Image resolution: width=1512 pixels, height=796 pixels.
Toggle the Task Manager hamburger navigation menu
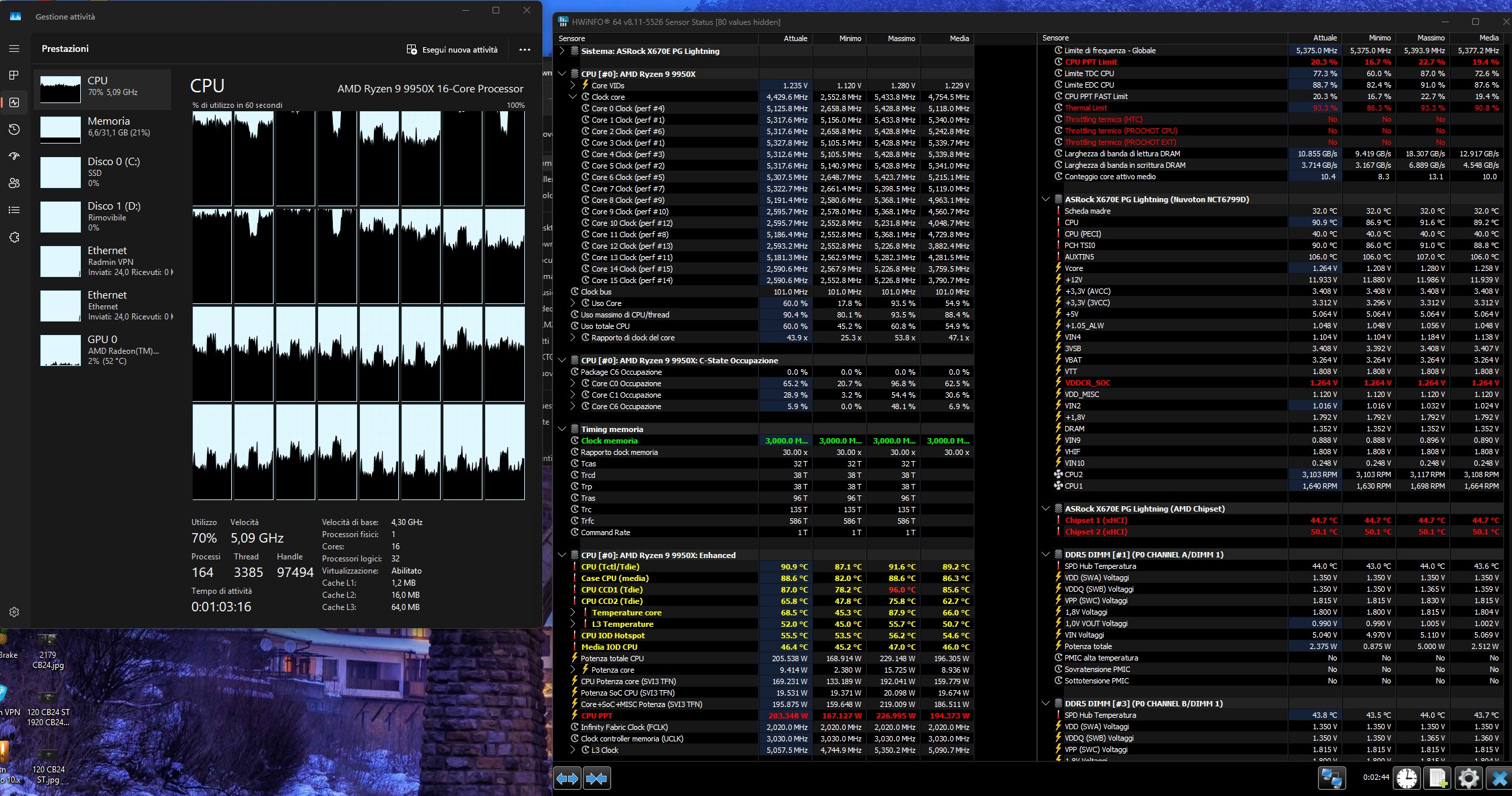point(14,49)
